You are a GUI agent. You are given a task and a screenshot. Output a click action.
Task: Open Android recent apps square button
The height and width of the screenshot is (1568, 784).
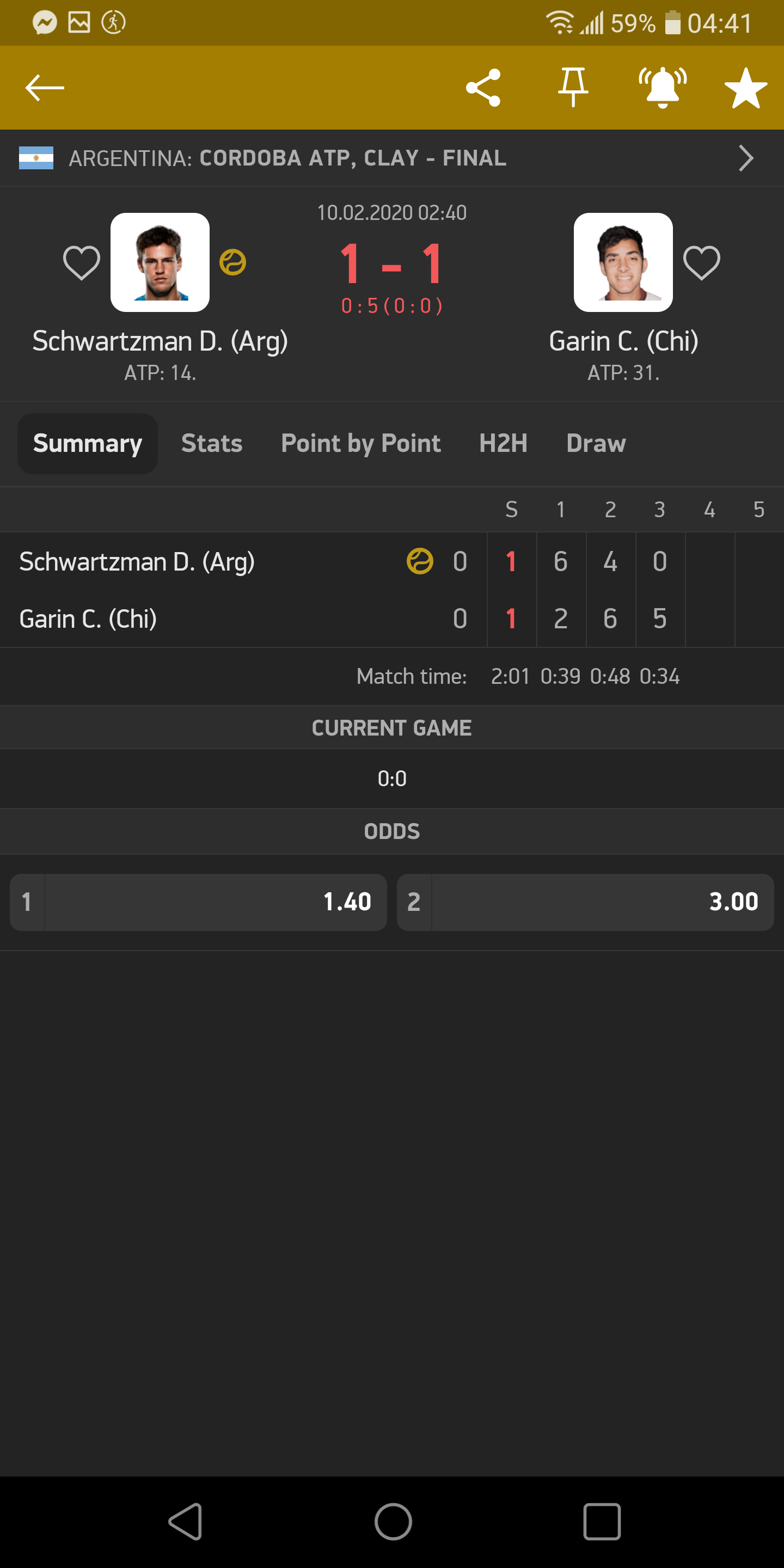(602, 1522)
